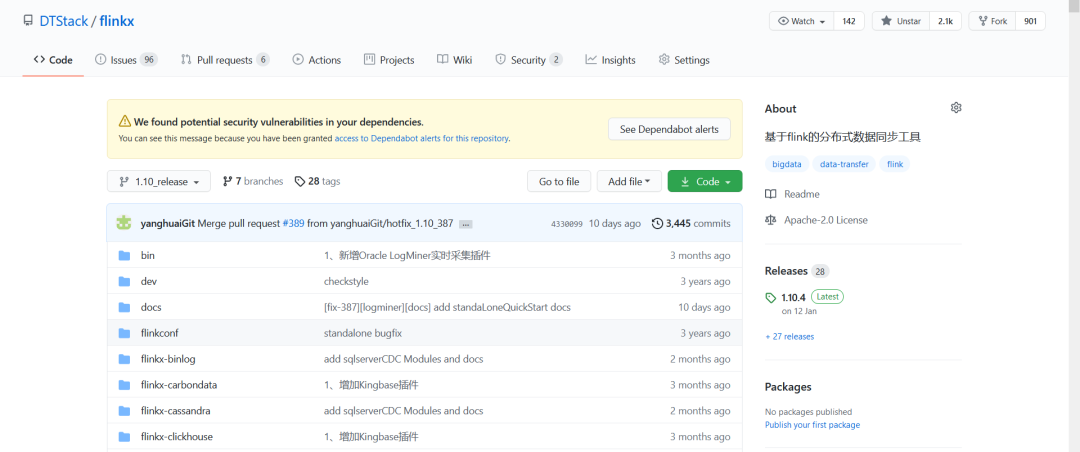The image size is (1080, 452).
Task: Click the flinkconf folder icon
Action: (124, 333)
